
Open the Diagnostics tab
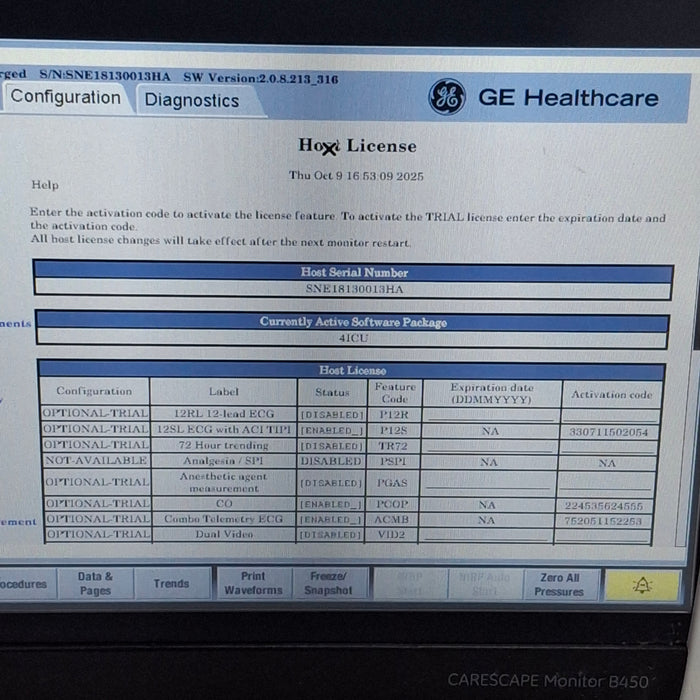[192, 100]
